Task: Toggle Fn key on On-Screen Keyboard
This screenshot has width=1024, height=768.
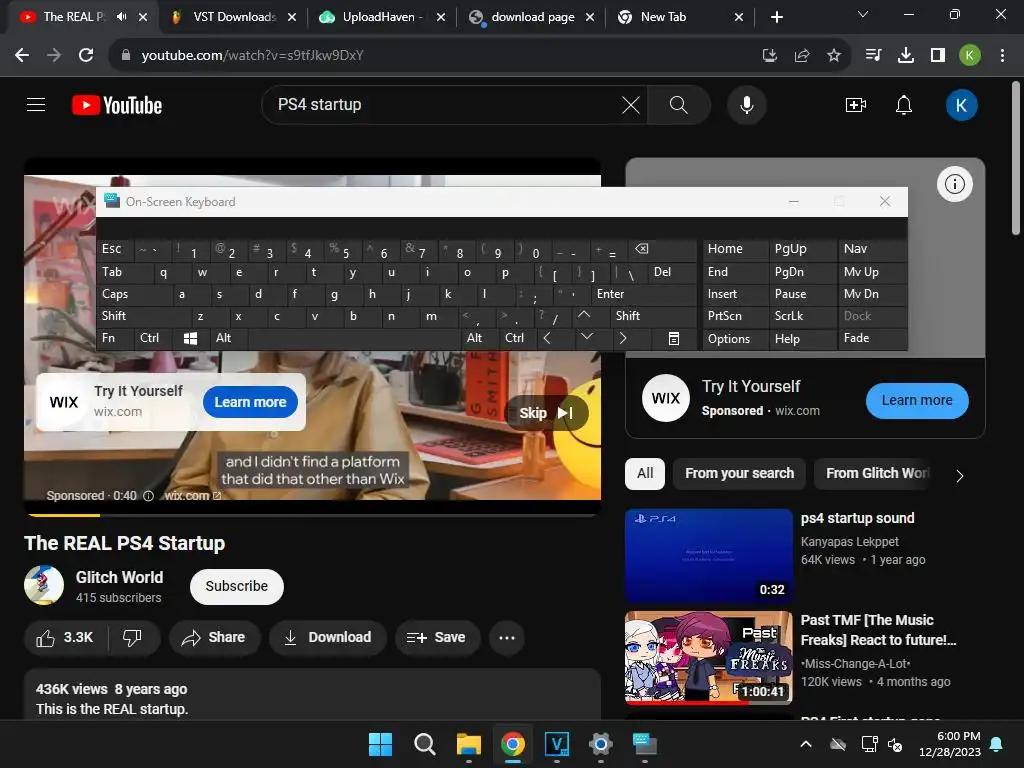Action: (x=115, y=338)
